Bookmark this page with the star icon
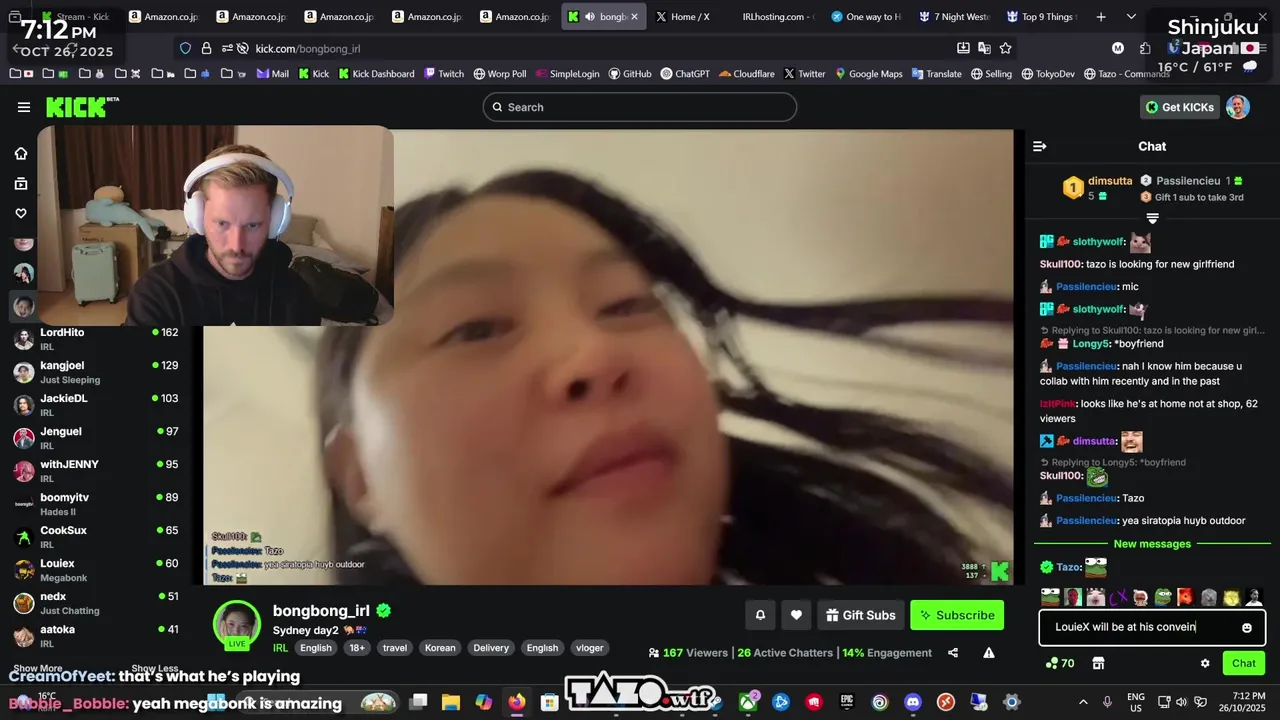 pos(1005,48)
